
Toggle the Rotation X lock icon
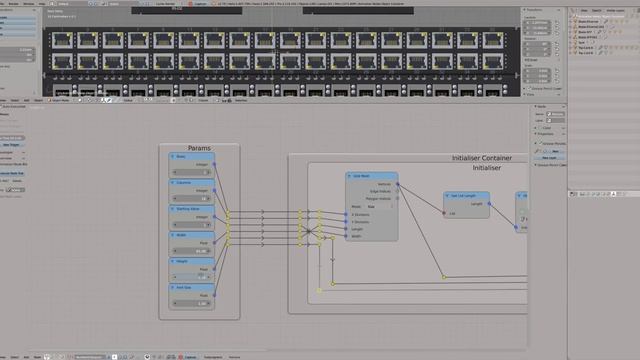tap(556, 44)
